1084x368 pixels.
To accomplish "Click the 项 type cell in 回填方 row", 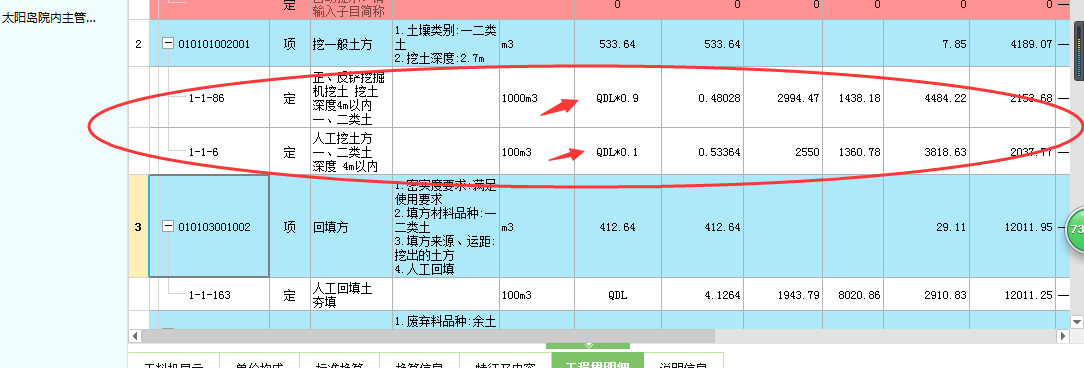I will (x=290, y=226).
